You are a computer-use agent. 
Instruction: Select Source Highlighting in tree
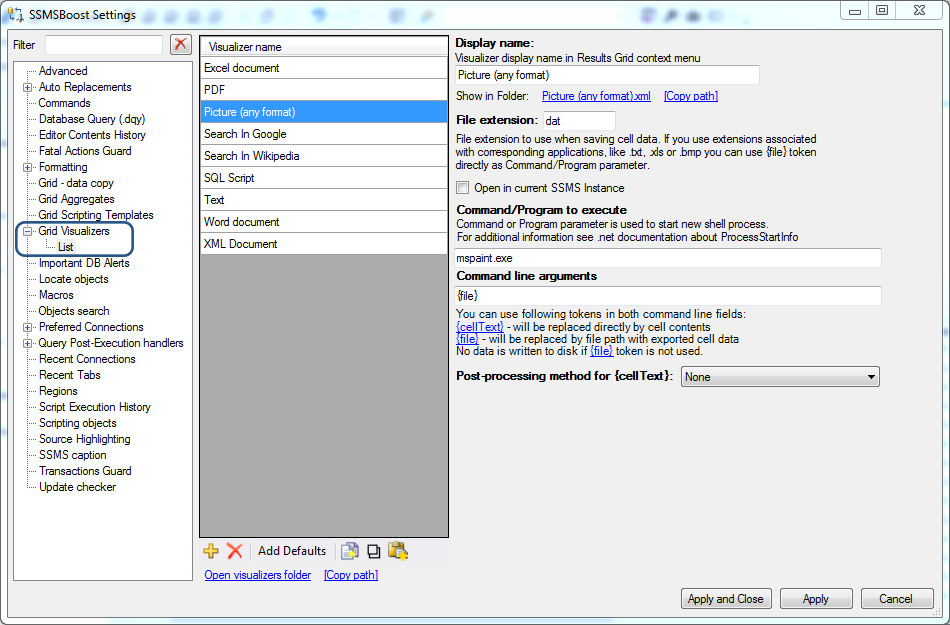(x=84, y=439)
